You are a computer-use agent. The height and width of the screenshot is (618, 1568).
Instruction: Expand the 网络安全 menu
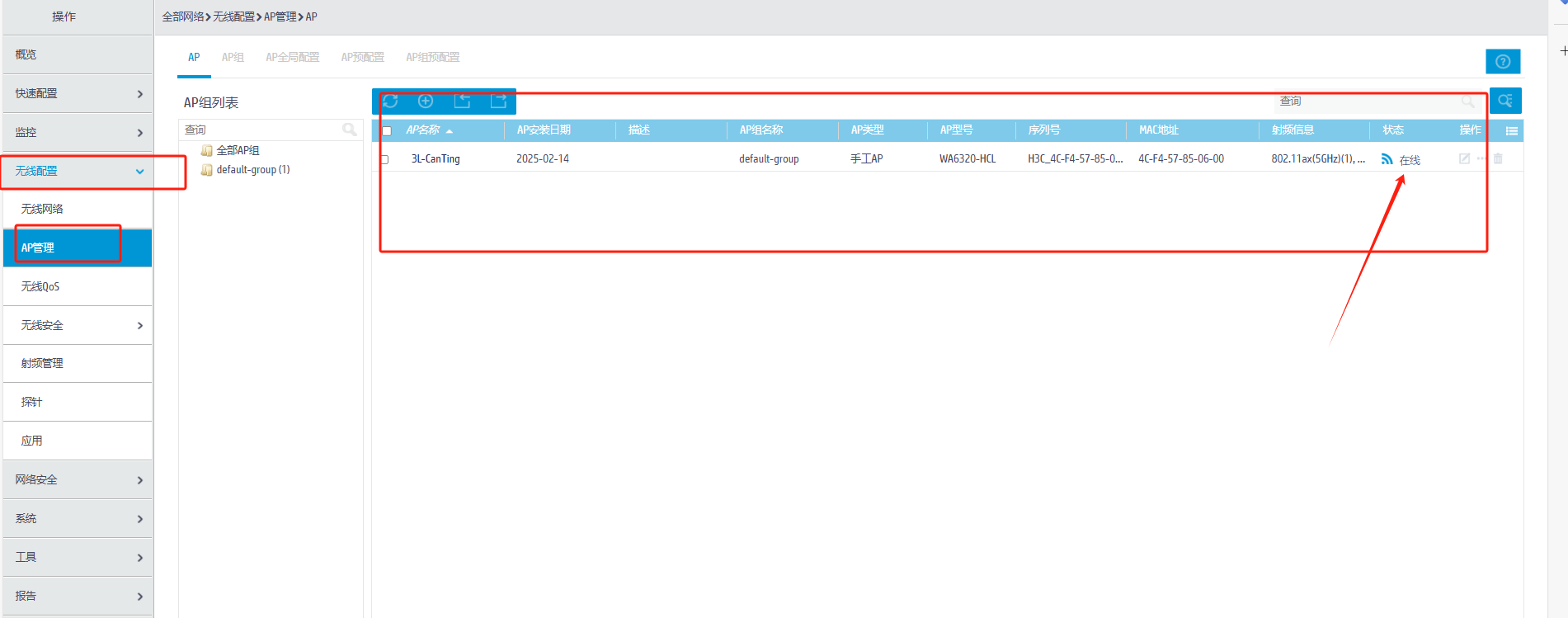(x=78, y=479)
